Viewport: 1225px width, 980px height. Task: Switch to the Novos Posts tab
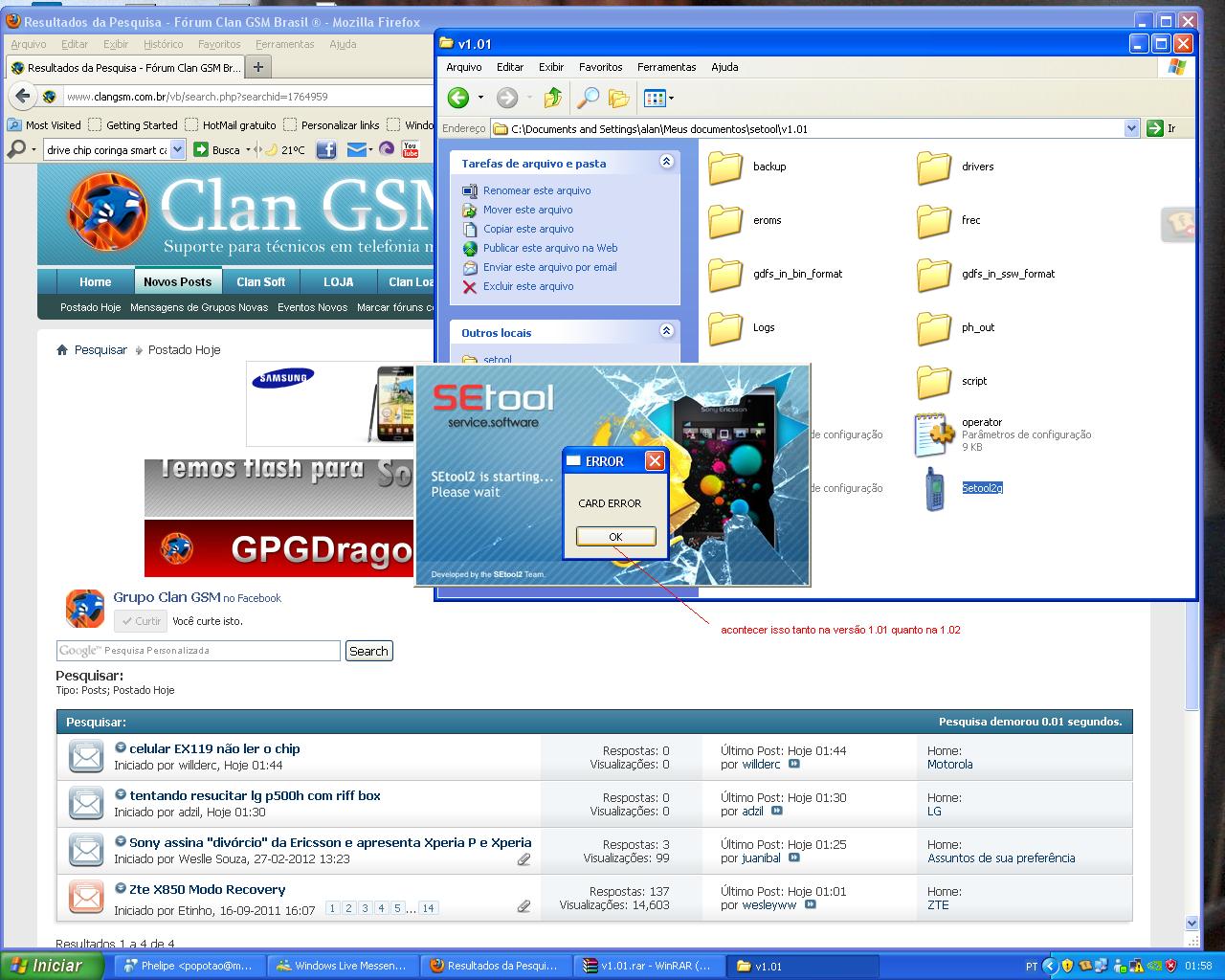[177, 282]
